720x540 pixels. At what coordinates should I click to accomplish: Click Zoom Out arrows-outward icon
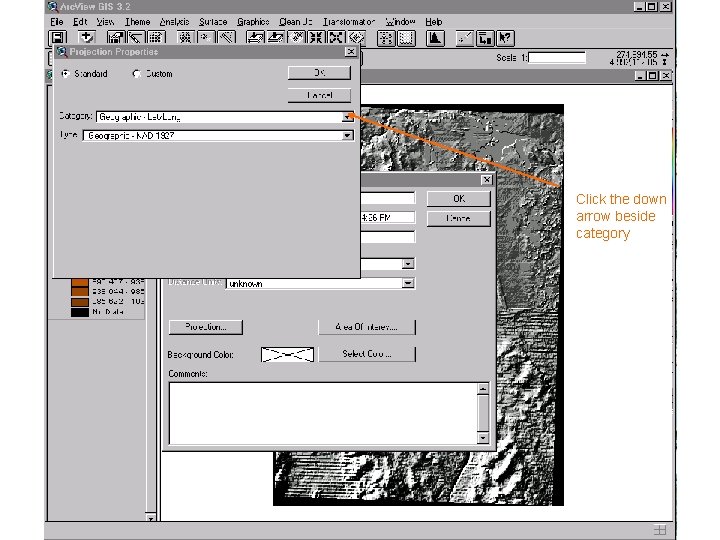(336, 38)
